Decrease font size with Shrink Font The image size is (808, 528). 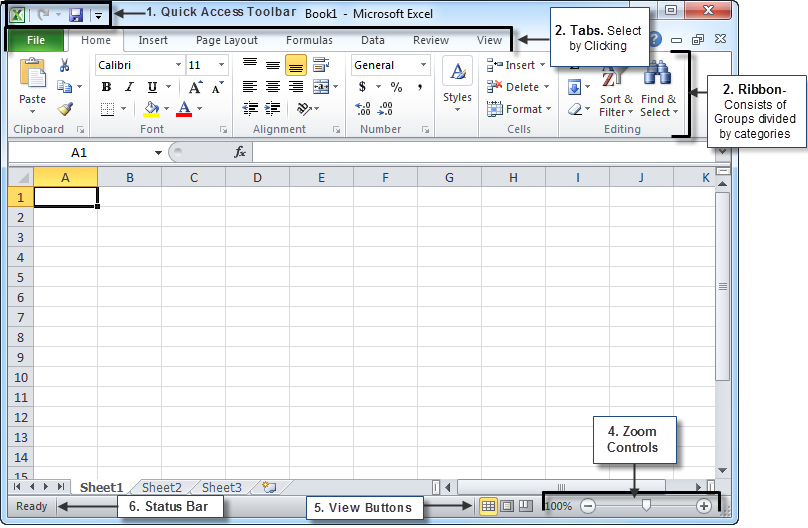[218, 87]
